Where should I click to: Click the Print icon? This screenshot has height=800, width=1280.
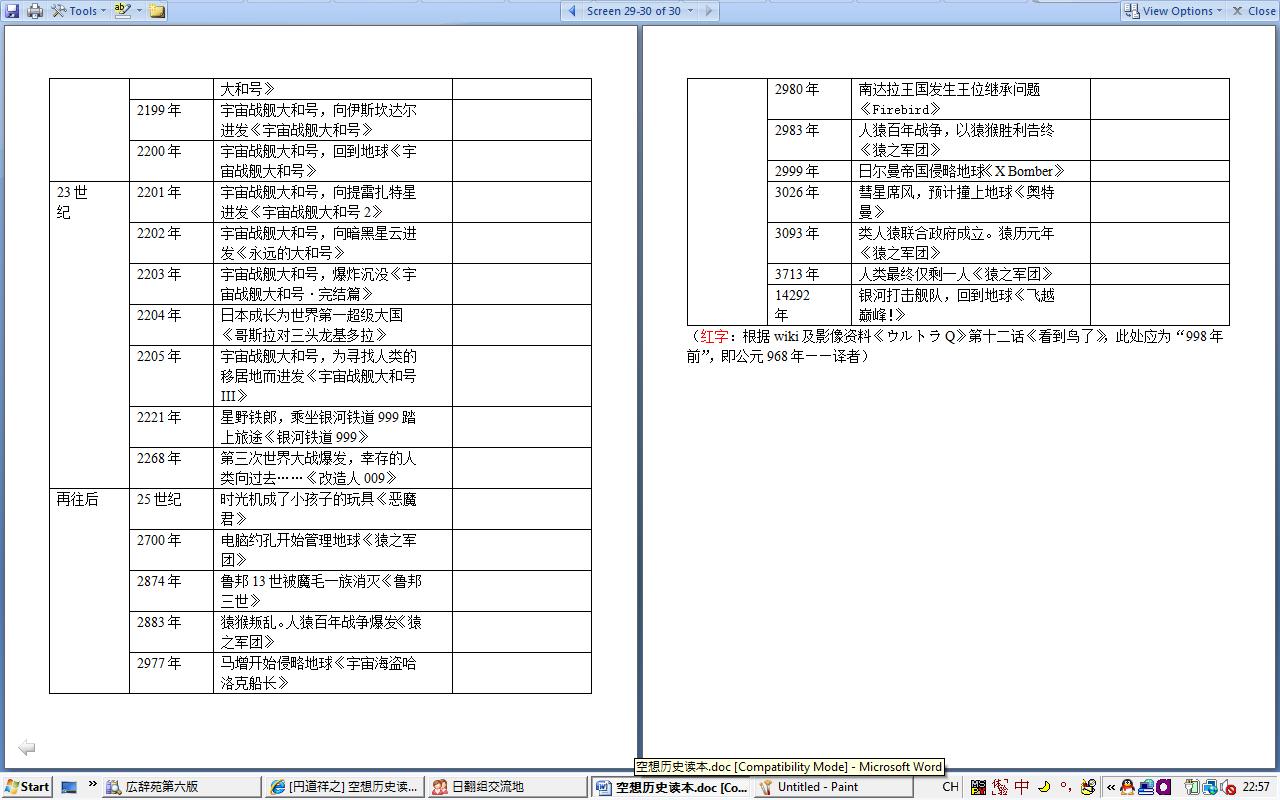pyautogui.click(x=35, y=11)
